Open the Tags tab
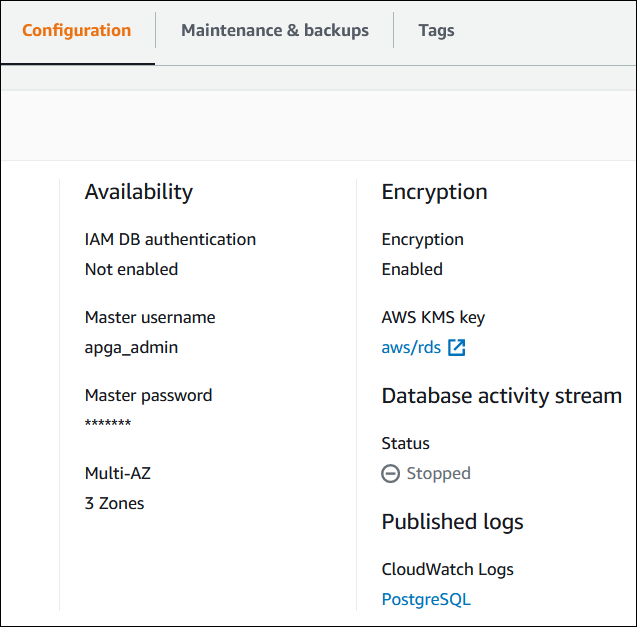Image resolution: width=637 pixels, height=627 pixels. pos(436,30)
